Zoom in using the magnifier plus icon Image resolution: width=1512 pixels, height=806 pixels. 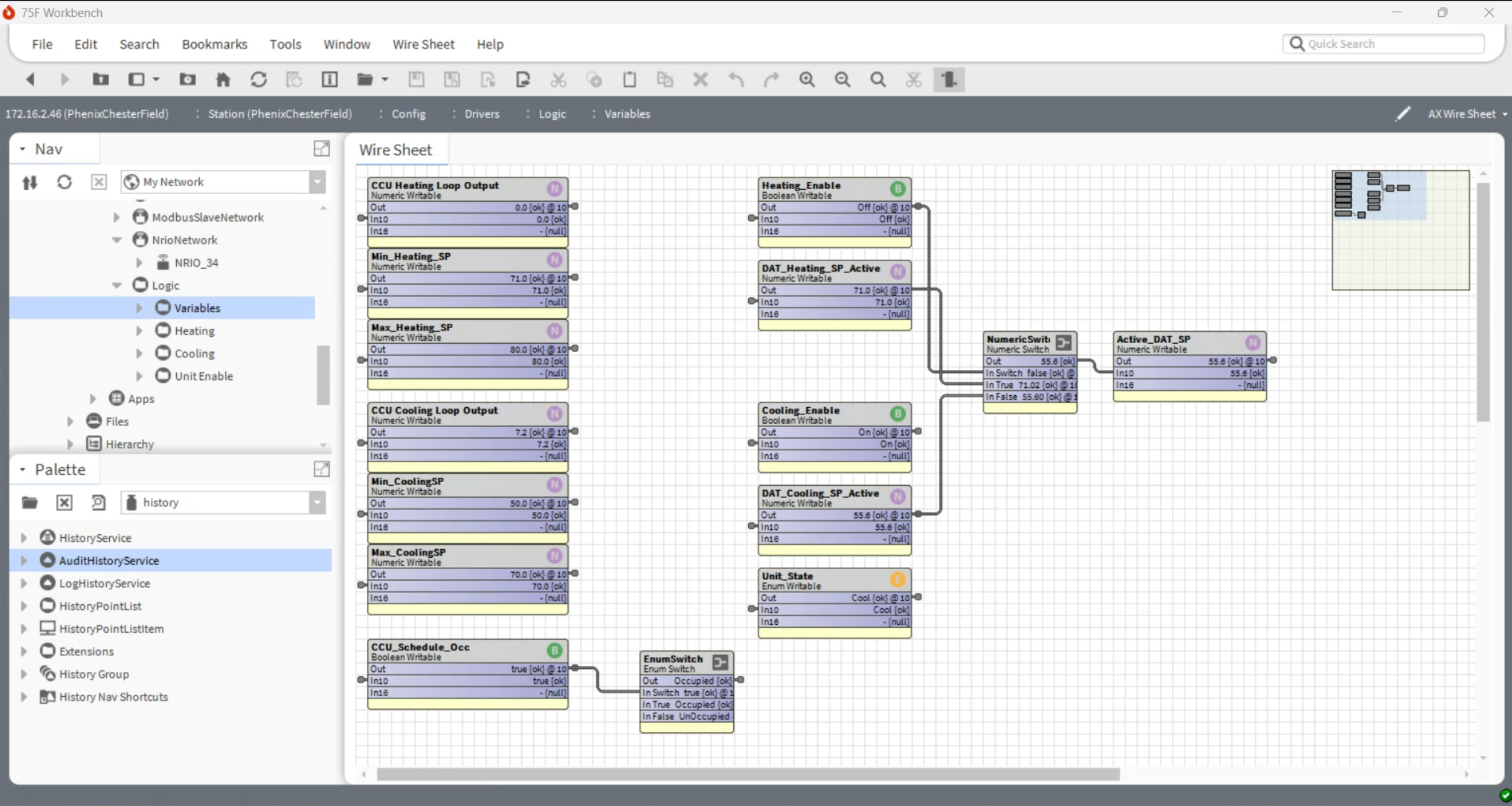pos(807,79)
